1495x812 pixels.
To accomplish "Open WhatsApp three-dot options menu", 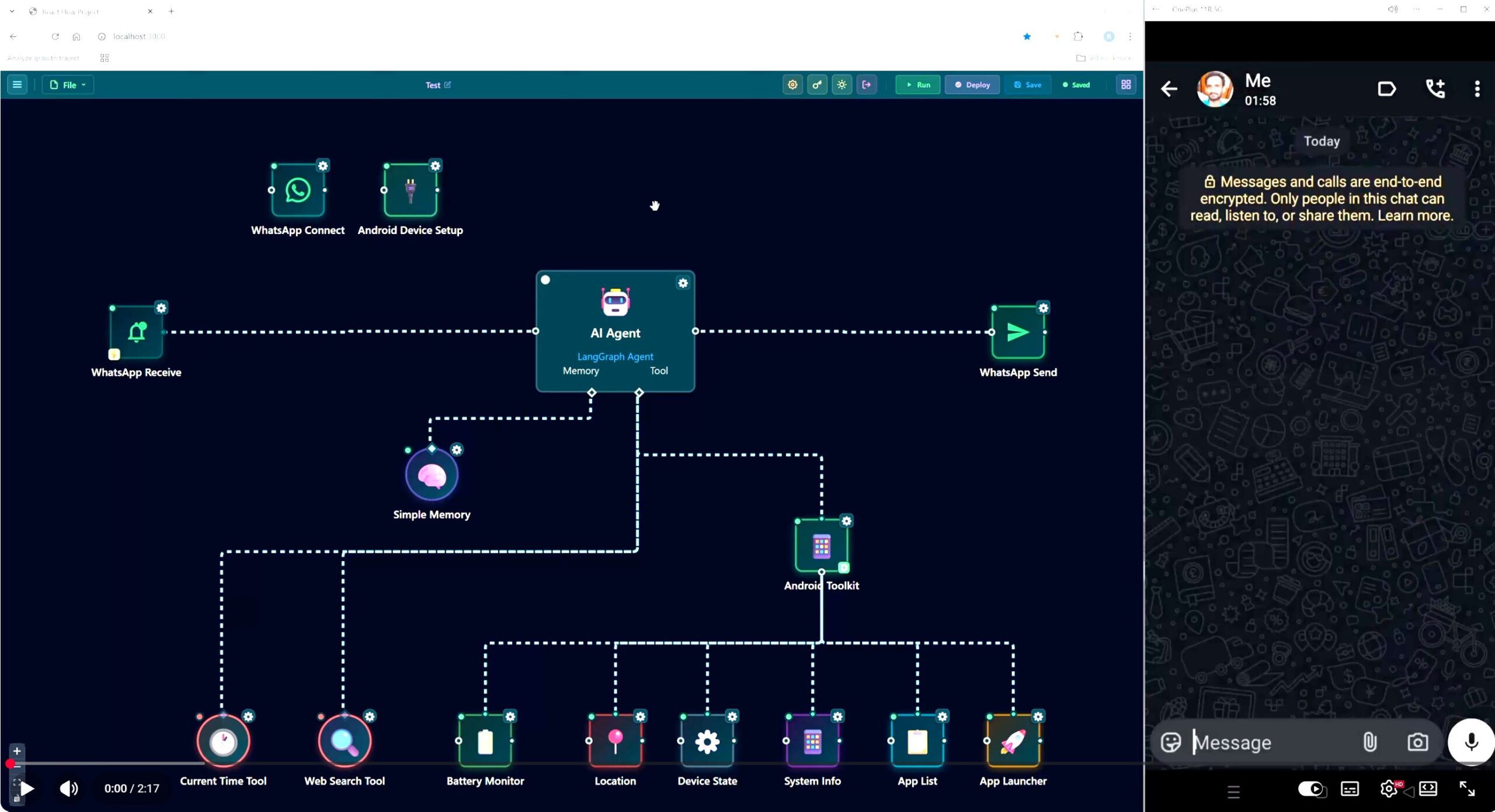I will click(x=1477, y=89).
